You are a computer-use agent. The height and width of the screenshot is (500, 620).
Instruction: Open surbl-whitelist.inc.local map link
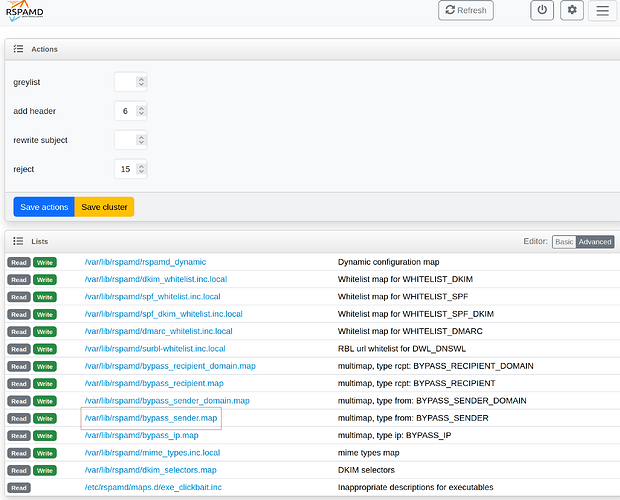click(x=155, y=349)
